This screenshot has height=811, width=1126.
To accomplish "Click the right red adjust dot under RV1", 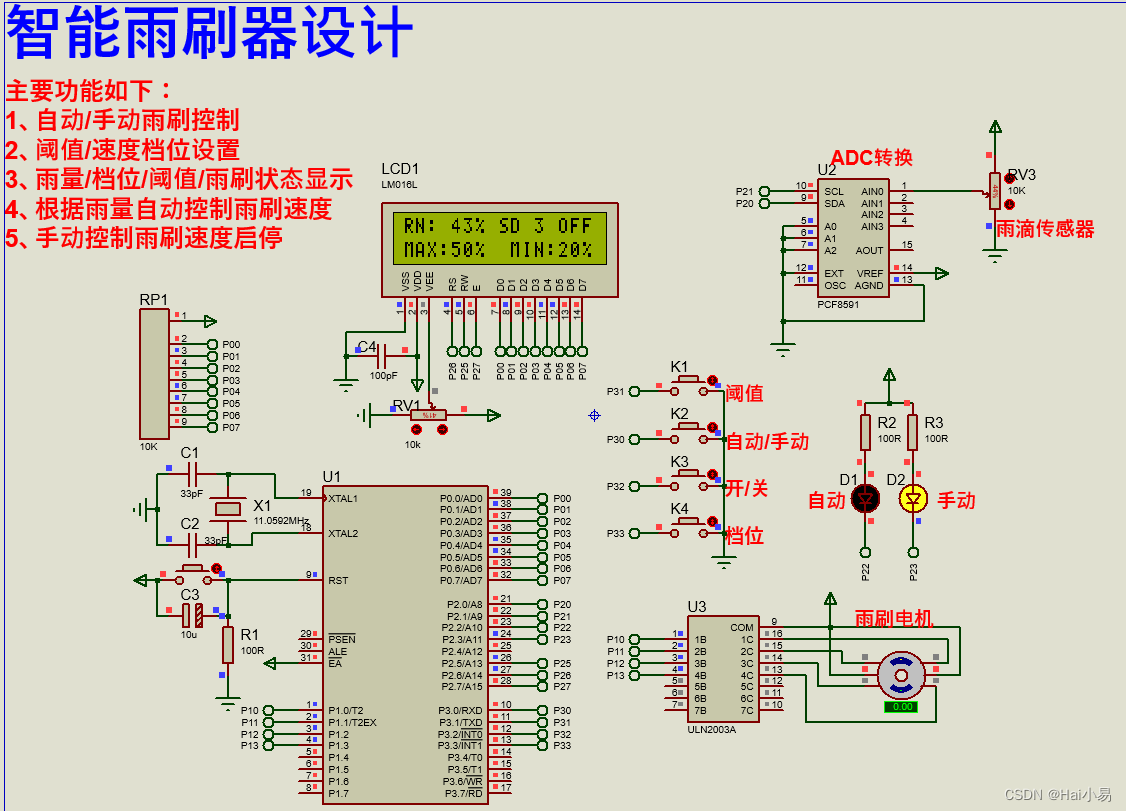I will coord(442,429).
